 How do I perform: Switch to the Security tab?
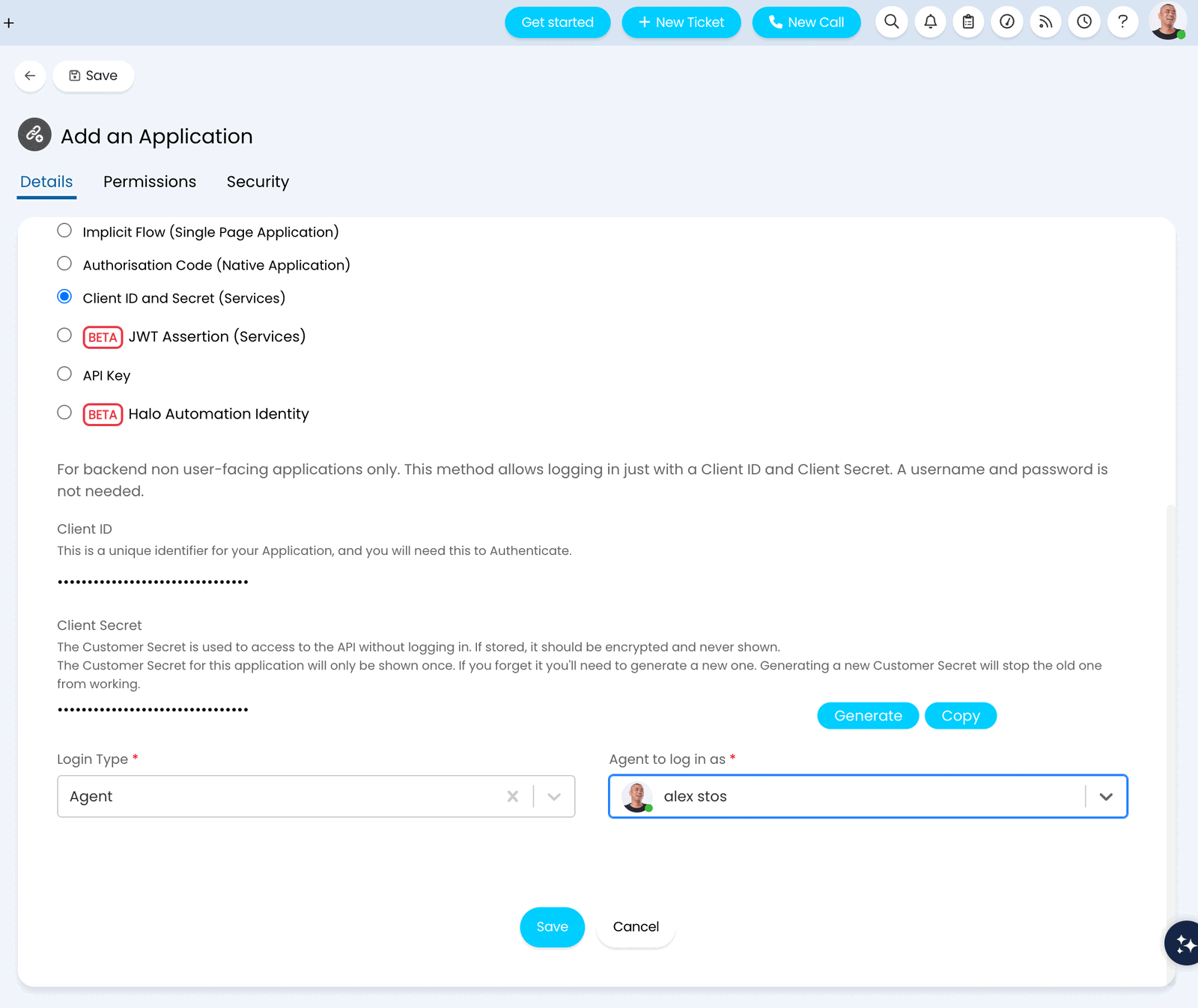[258, 182]
